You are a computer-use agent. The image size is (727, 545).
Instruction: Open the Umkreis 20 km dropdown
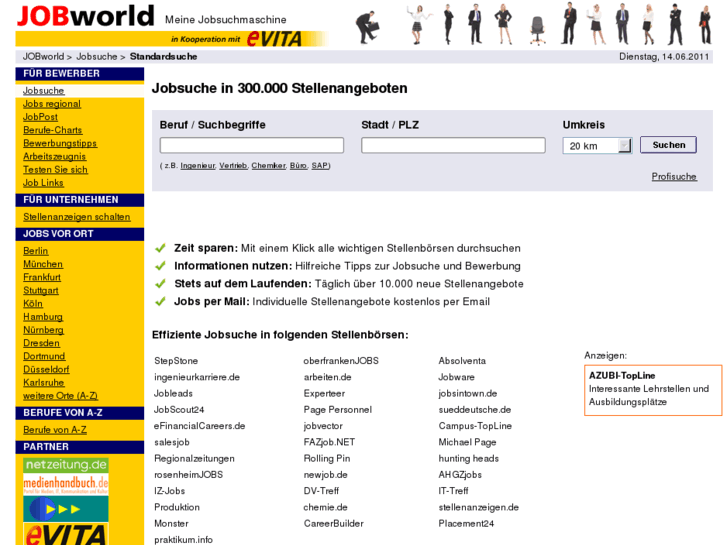click(597, 146)
